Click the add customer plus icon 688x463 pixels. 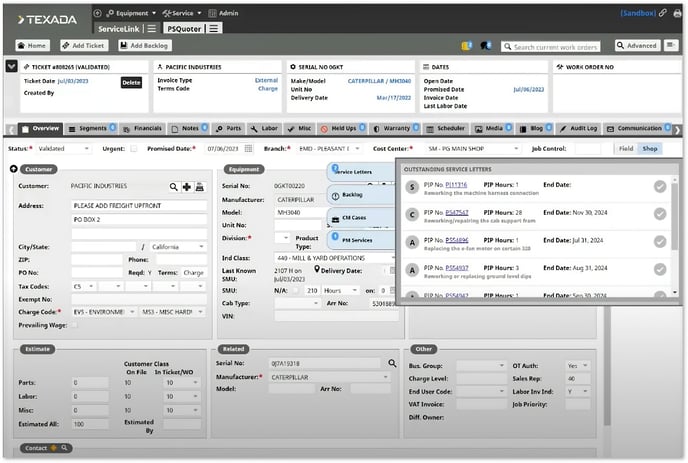(x=186, y=186)
